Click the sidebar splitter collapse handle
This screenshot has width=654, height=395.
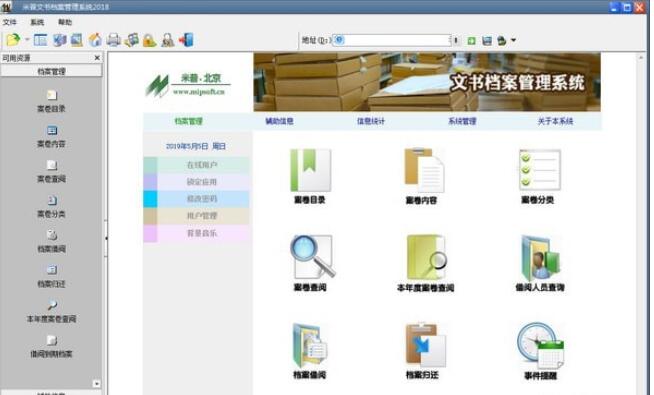coord(106,238)
